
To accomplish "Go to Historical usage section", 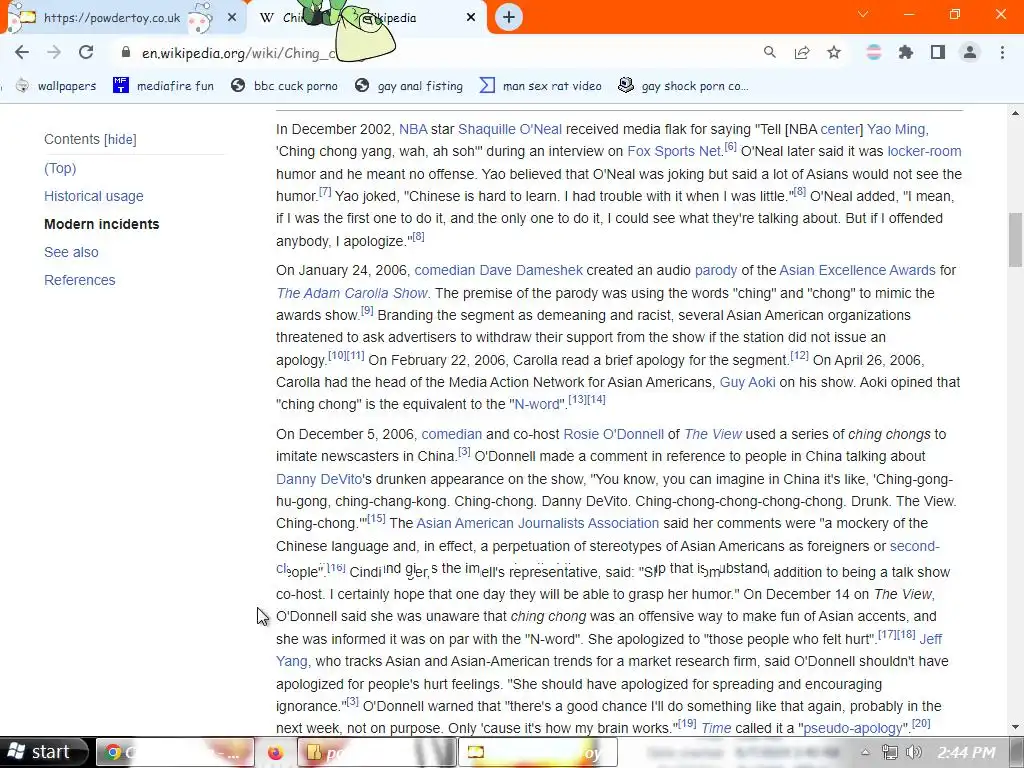I will pyautogui.click(x=93, y=196).
